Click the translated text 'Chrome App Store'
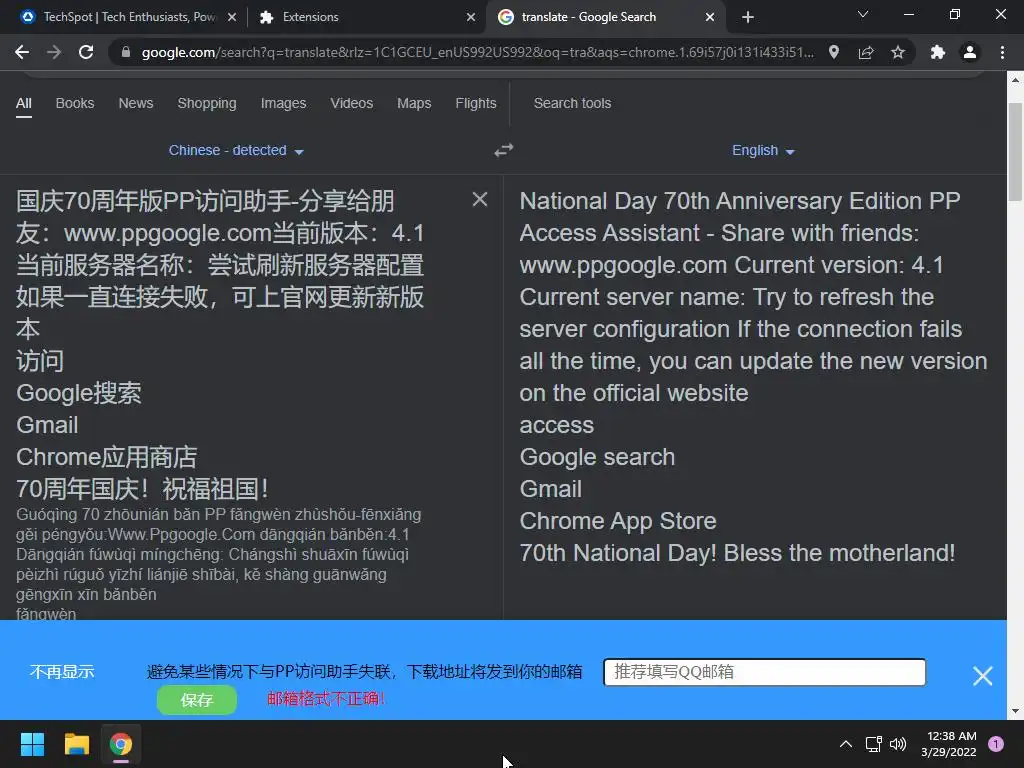This screenshot has width=1024, height=768. coord(618,521)
